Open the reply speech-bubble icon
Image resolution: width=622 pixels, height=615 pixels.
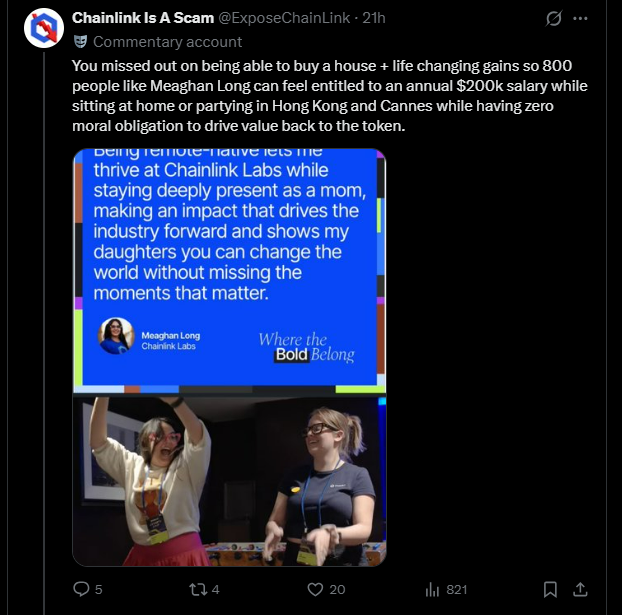(81, 589)
